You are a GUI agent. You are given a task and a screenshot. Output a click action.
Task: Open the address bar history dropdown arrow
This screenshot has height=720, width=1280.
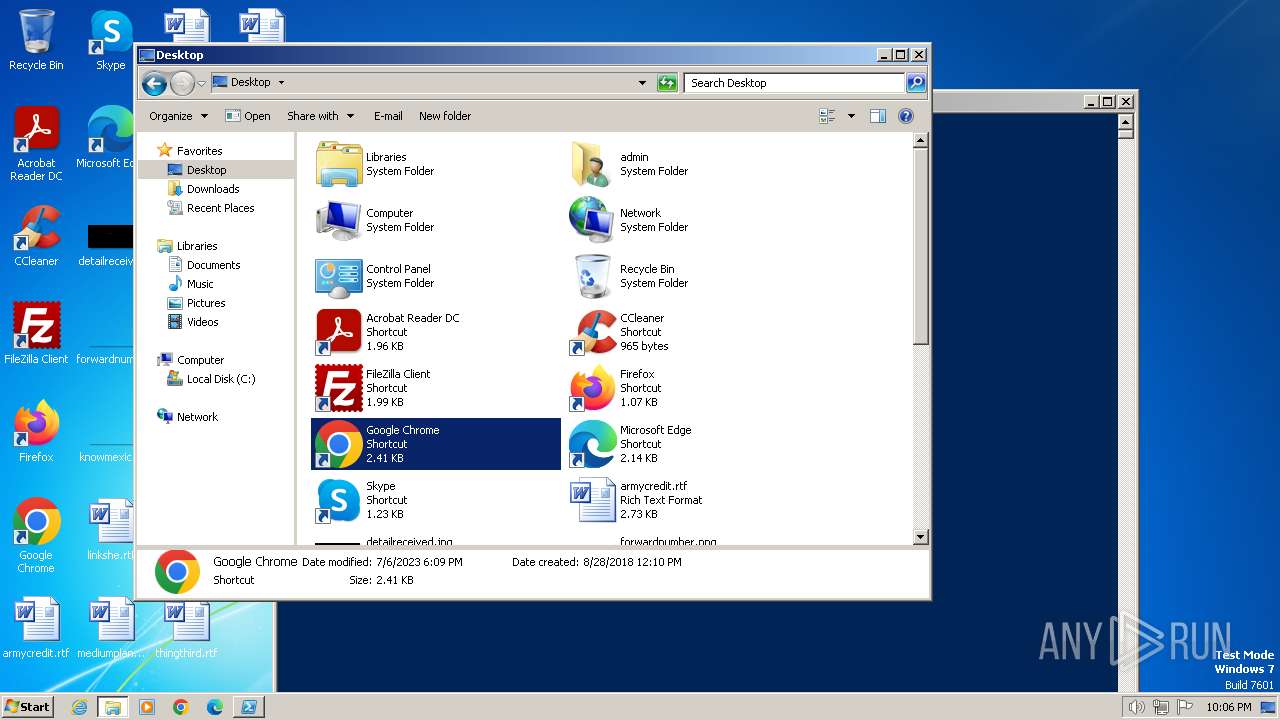point(642,83)
